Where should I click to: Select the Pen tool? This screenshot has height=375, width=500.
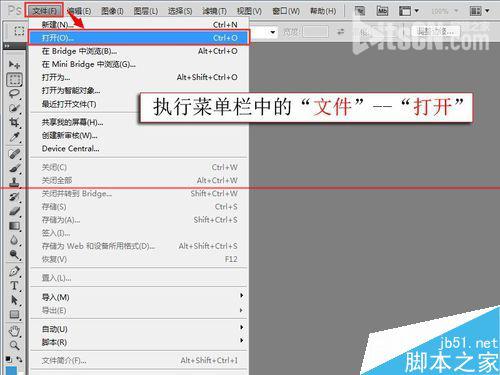coord(14,271)
